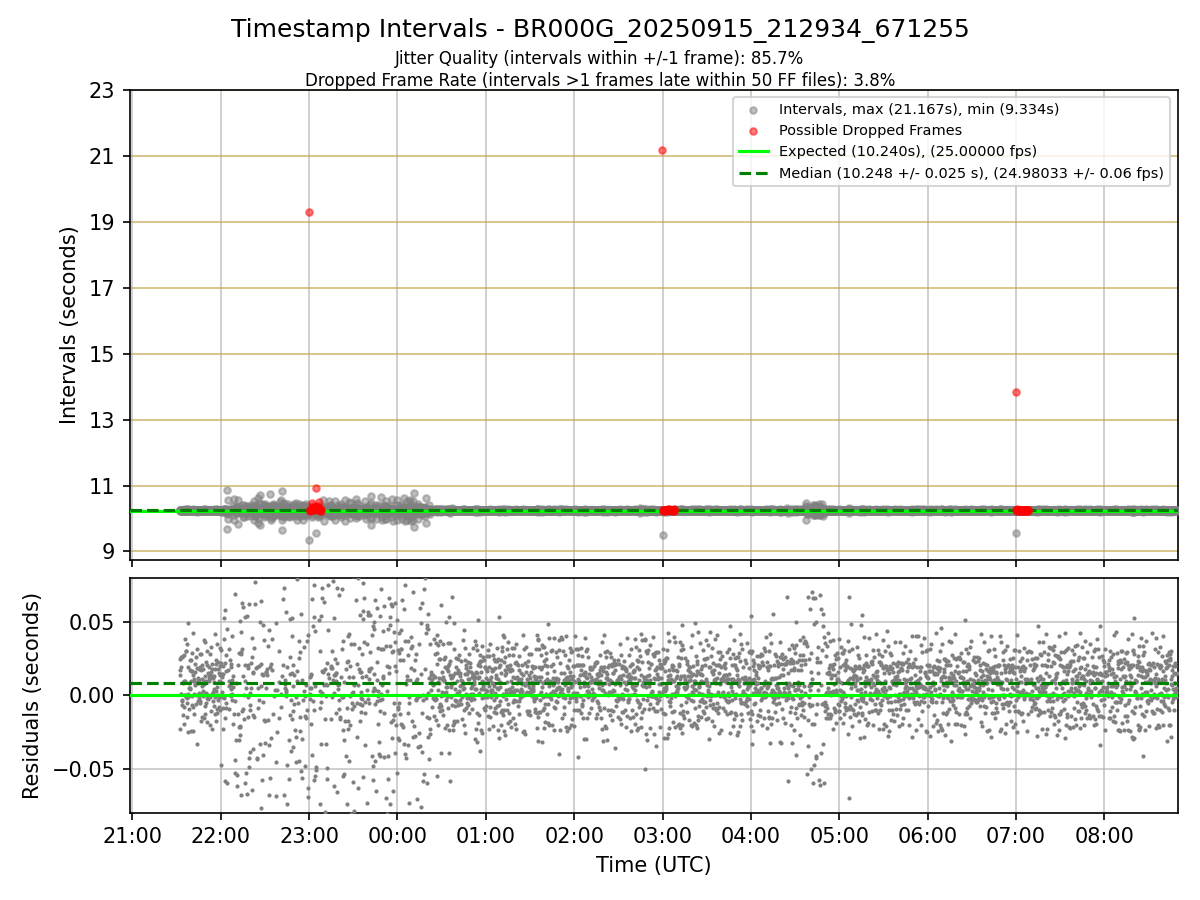Click the gray low outlier below the band at 07:00
The width and height of the screenshot is (1200, 900).
pyautogui.click(x=1016, y=533)
